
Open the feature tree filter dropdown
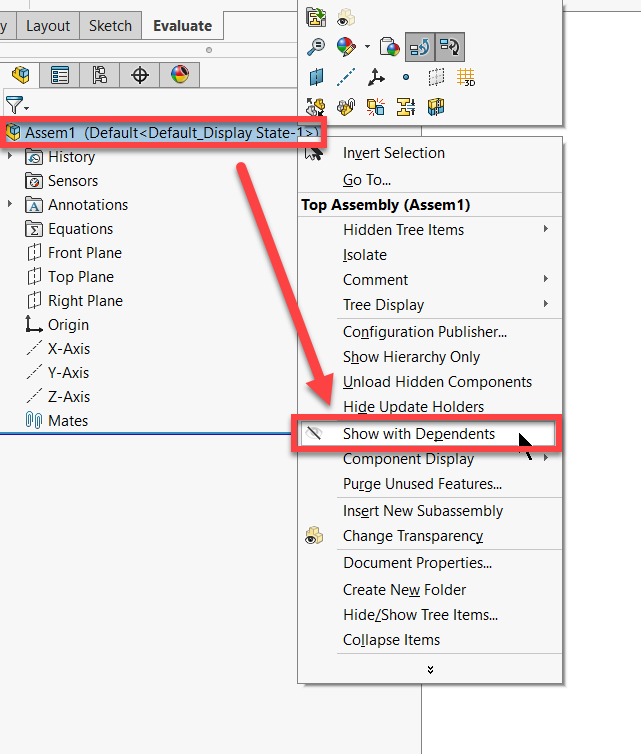coord(17,104)
